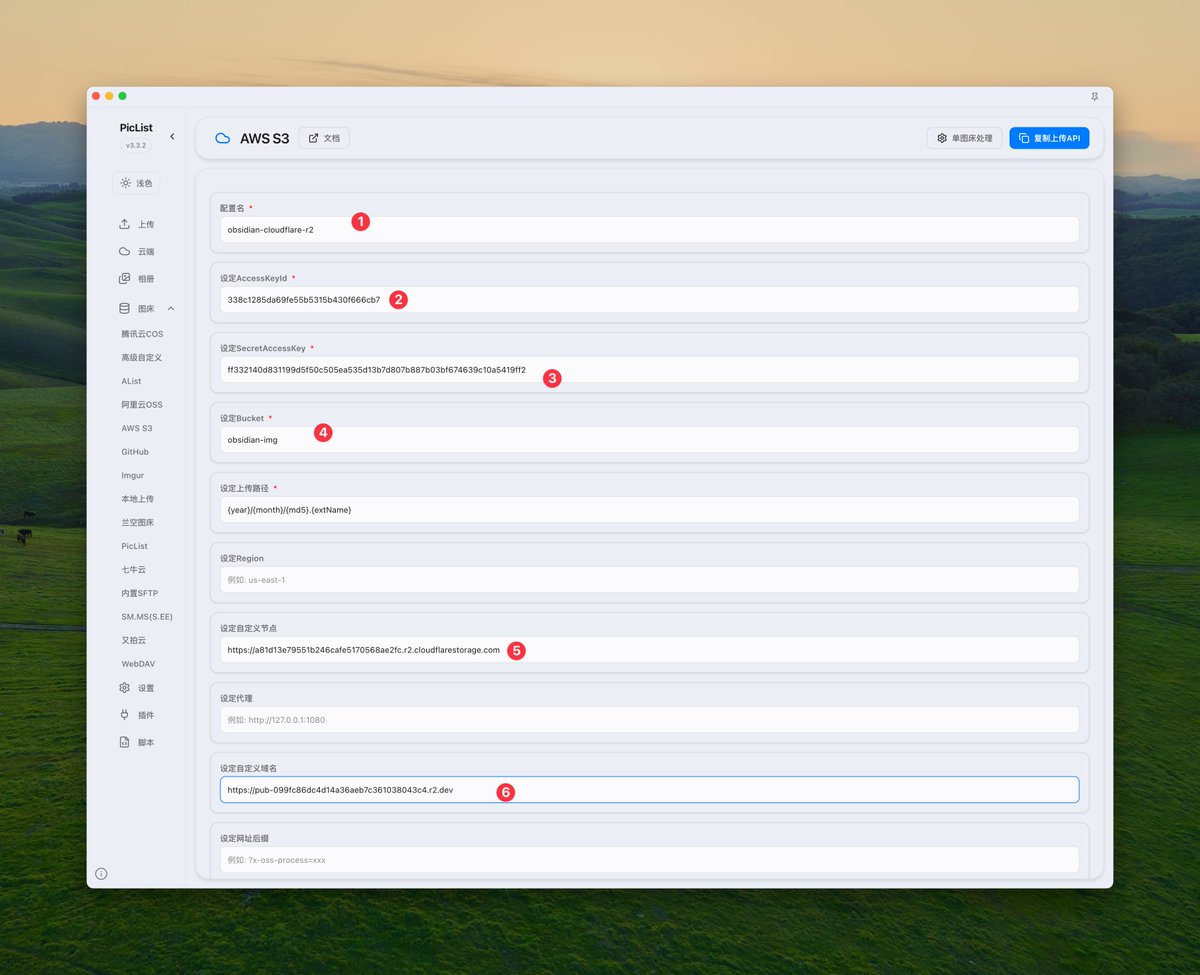
Task: Click the 设定自定义节点 input field
Action: (x=649, y=650)
